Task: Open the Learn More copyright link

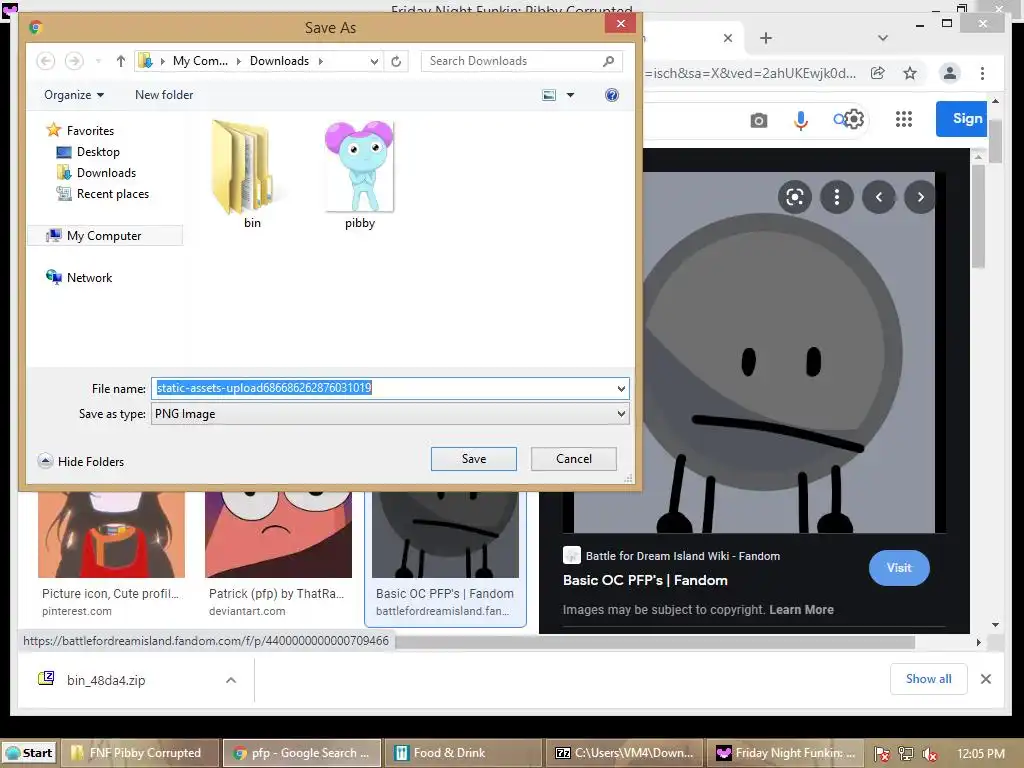Action: (801, 609)
